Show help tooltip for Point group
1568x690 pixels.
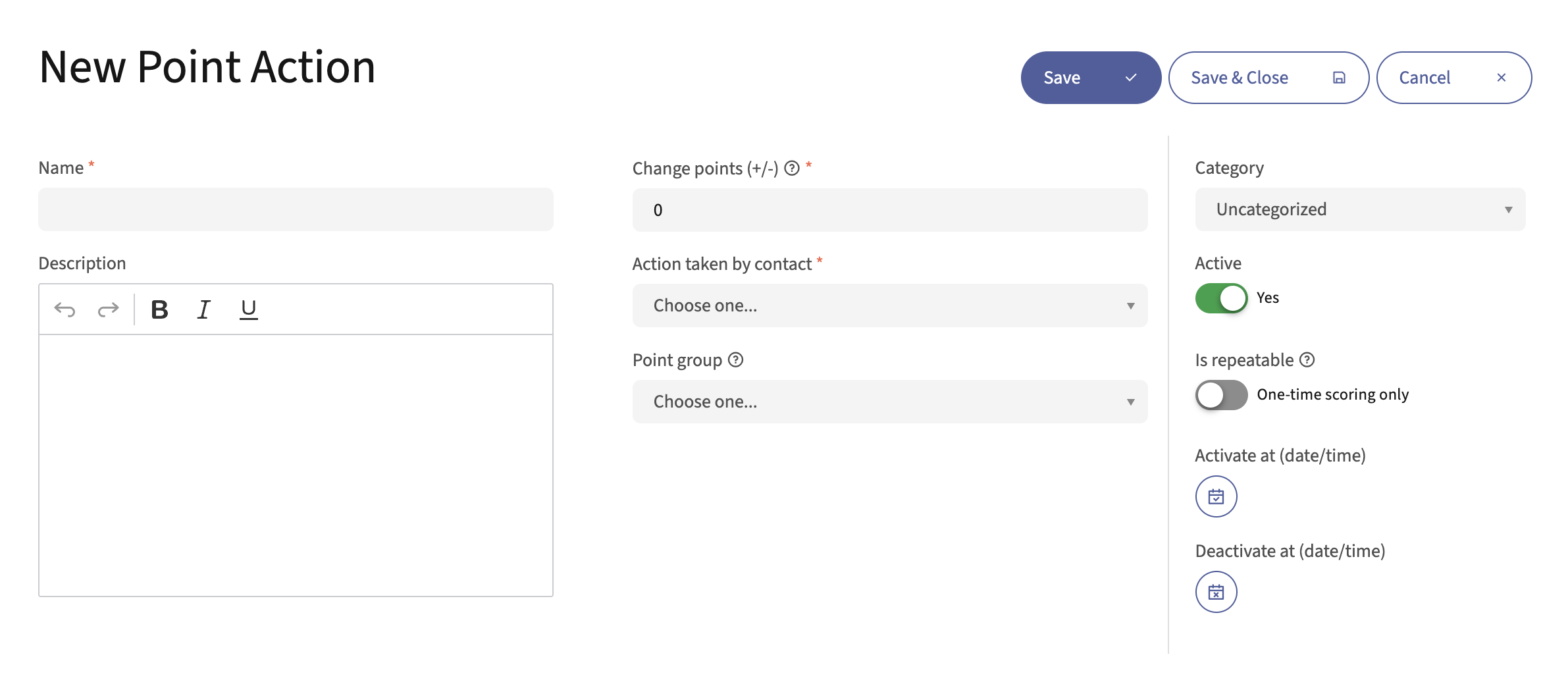(735, 360)
